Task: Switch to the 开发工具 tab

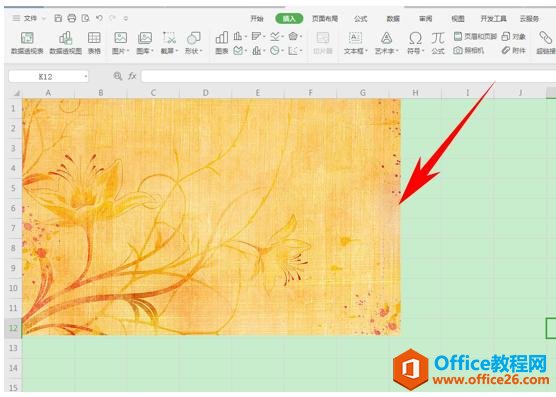Action: coord(493,18)
